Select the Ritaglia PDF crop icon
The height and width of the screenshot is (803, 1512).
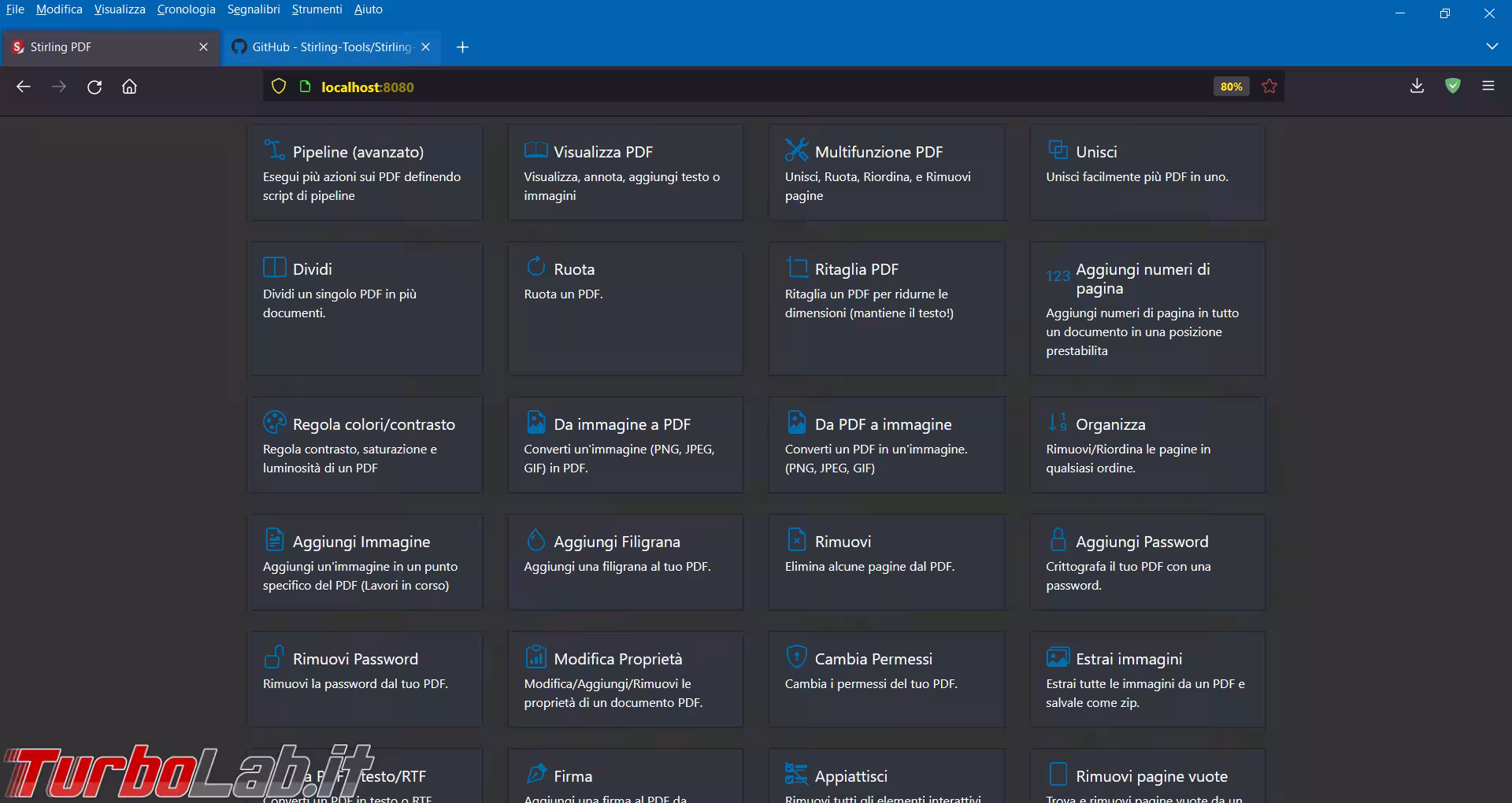(796, 267)
